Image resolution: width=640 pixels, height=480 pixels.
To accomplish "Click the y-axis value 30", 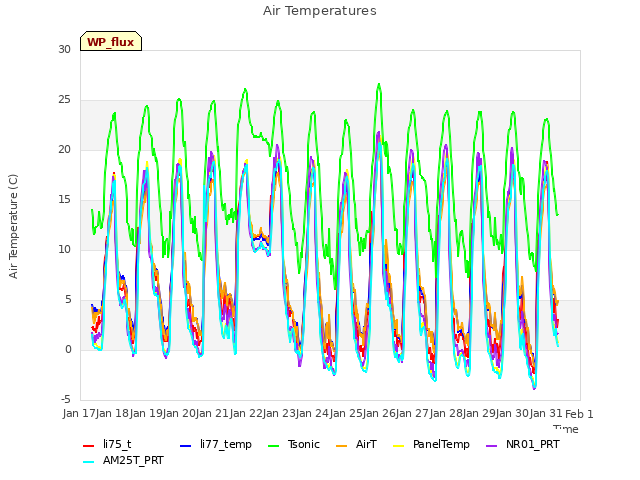I will [x=64, y=50].
